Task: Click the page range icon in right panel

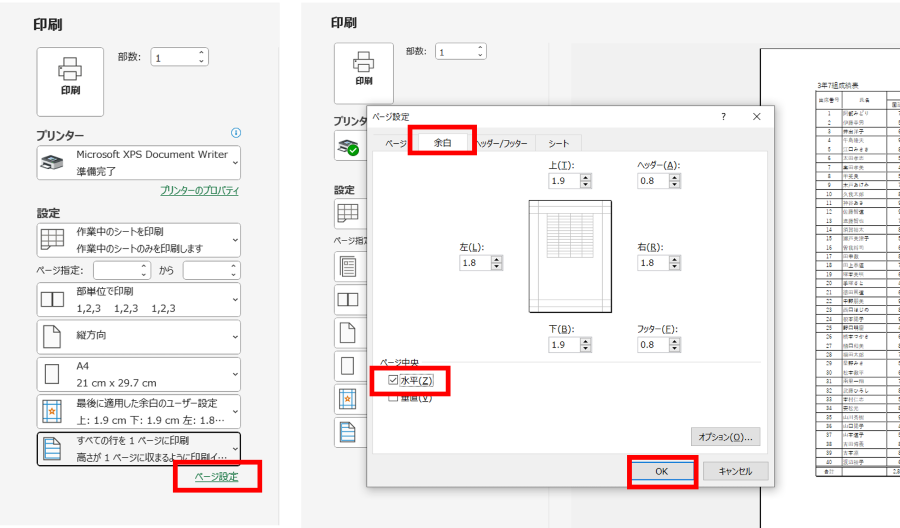Action: click(348, 267)
